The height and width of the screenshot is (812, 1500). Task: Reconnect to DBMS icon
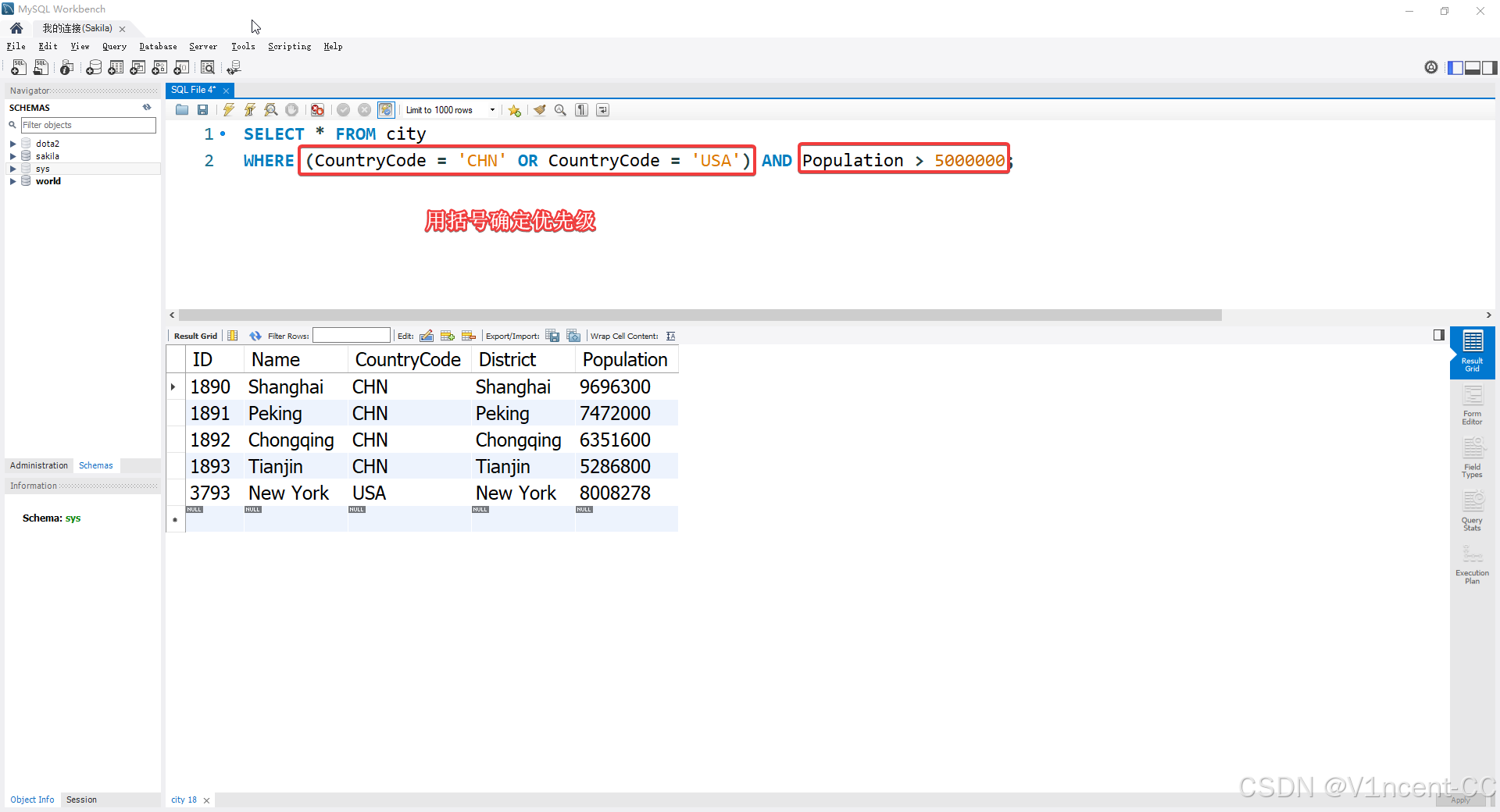click(234, 68)
